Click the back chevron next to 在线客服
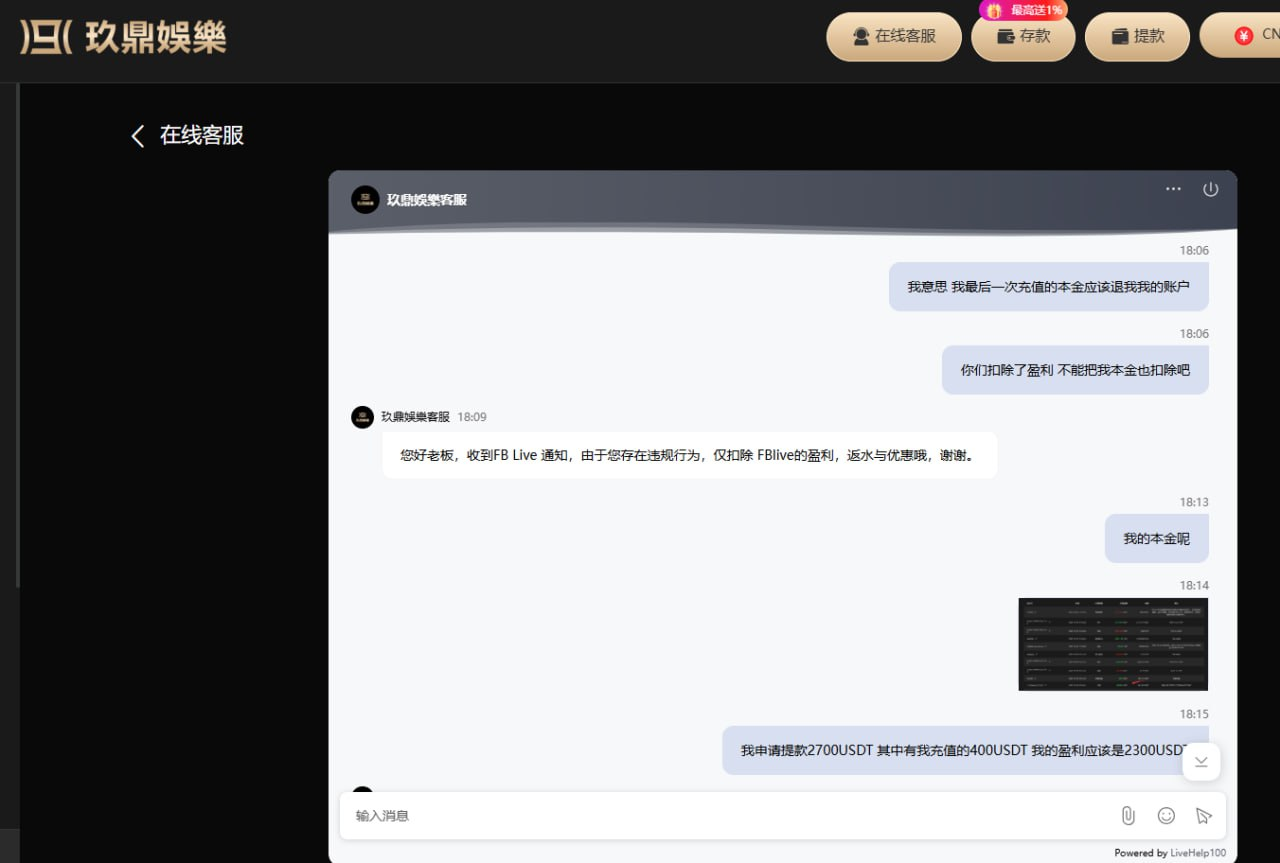The height and width of the screenshot is (863, 1280). (x=137, y=135)
